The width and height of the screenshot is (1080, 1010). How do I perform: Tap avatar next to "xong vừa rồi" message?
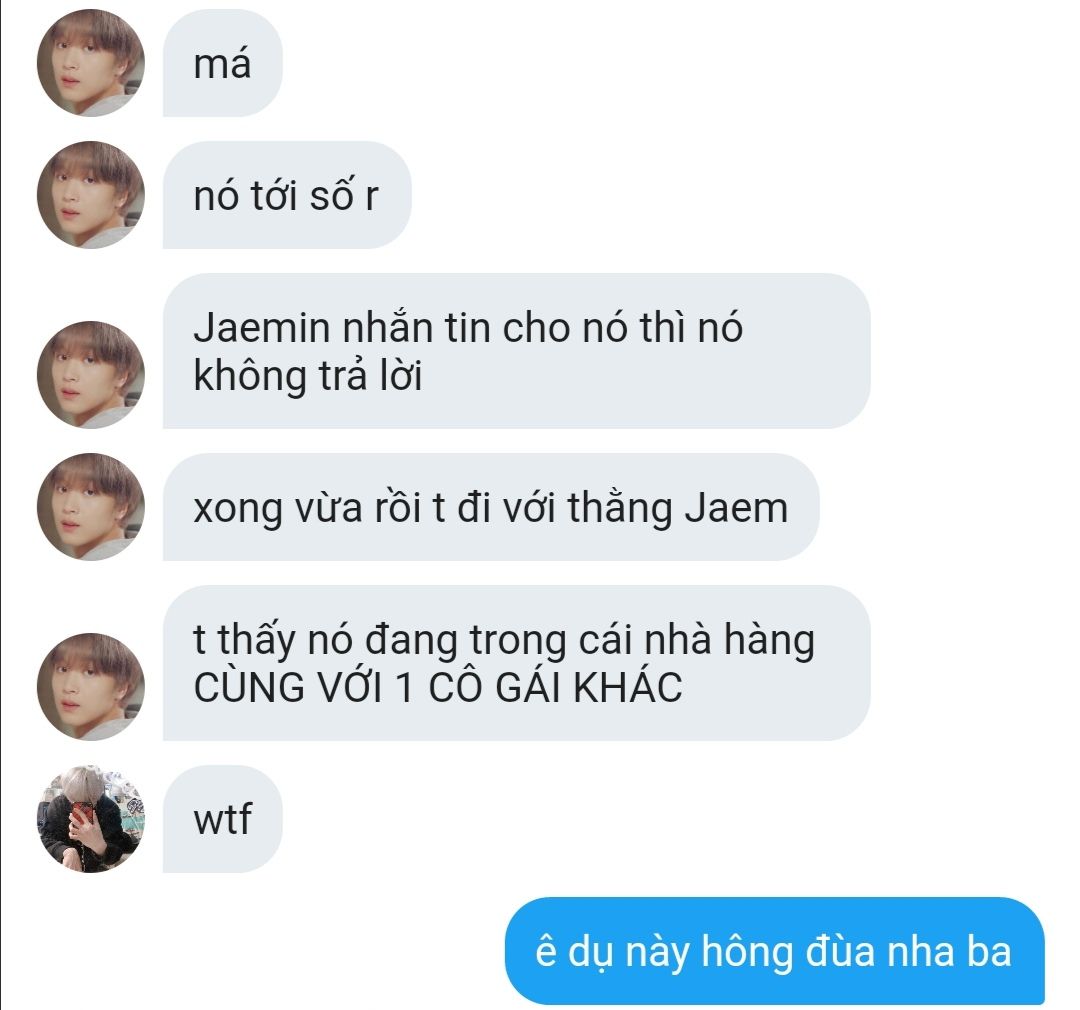tap(91, 506)
